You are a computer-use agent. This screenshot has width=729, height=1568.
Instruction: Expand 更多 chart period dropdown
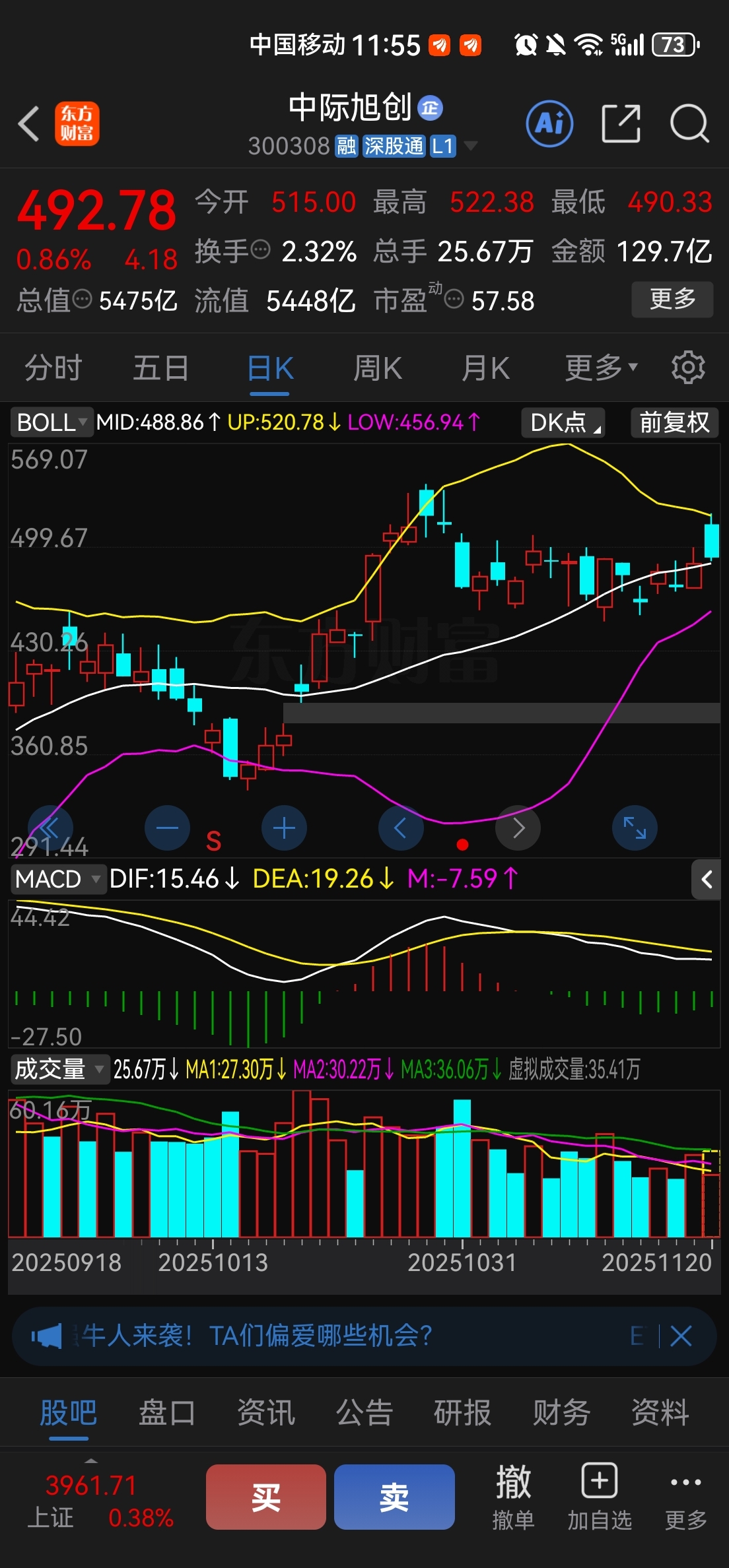(601, 368)
